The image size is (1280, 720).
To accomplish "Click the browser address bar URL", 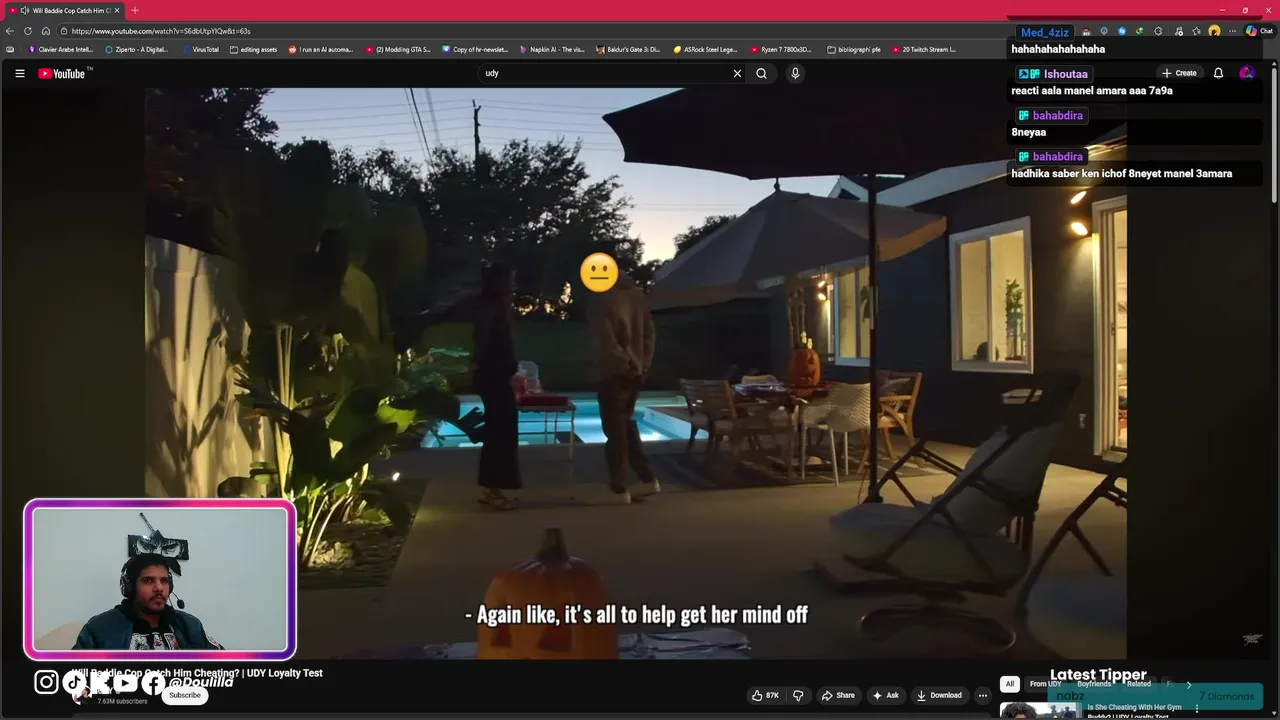I will click(161, 31).
